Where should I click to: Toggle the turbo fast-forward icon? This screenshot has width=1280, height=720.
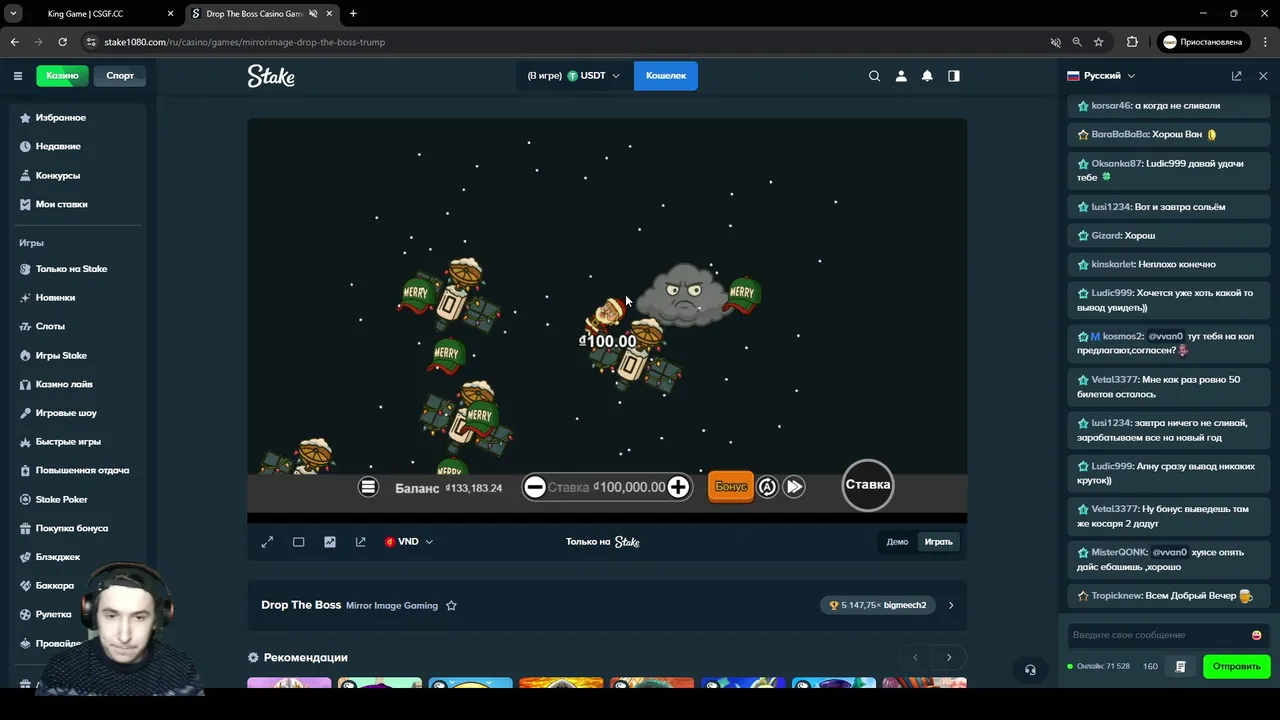coord(794,487)
